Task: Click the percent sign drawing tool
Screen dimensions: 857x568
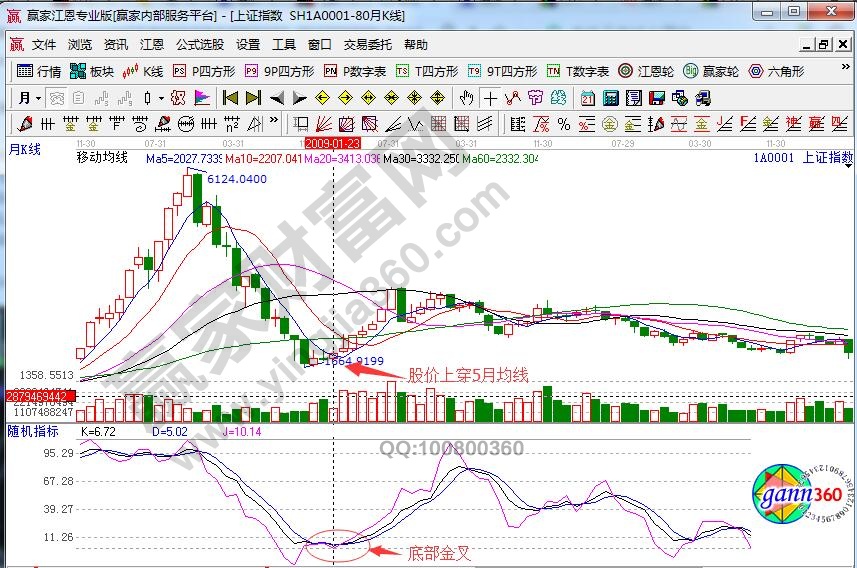Action: 564,124
